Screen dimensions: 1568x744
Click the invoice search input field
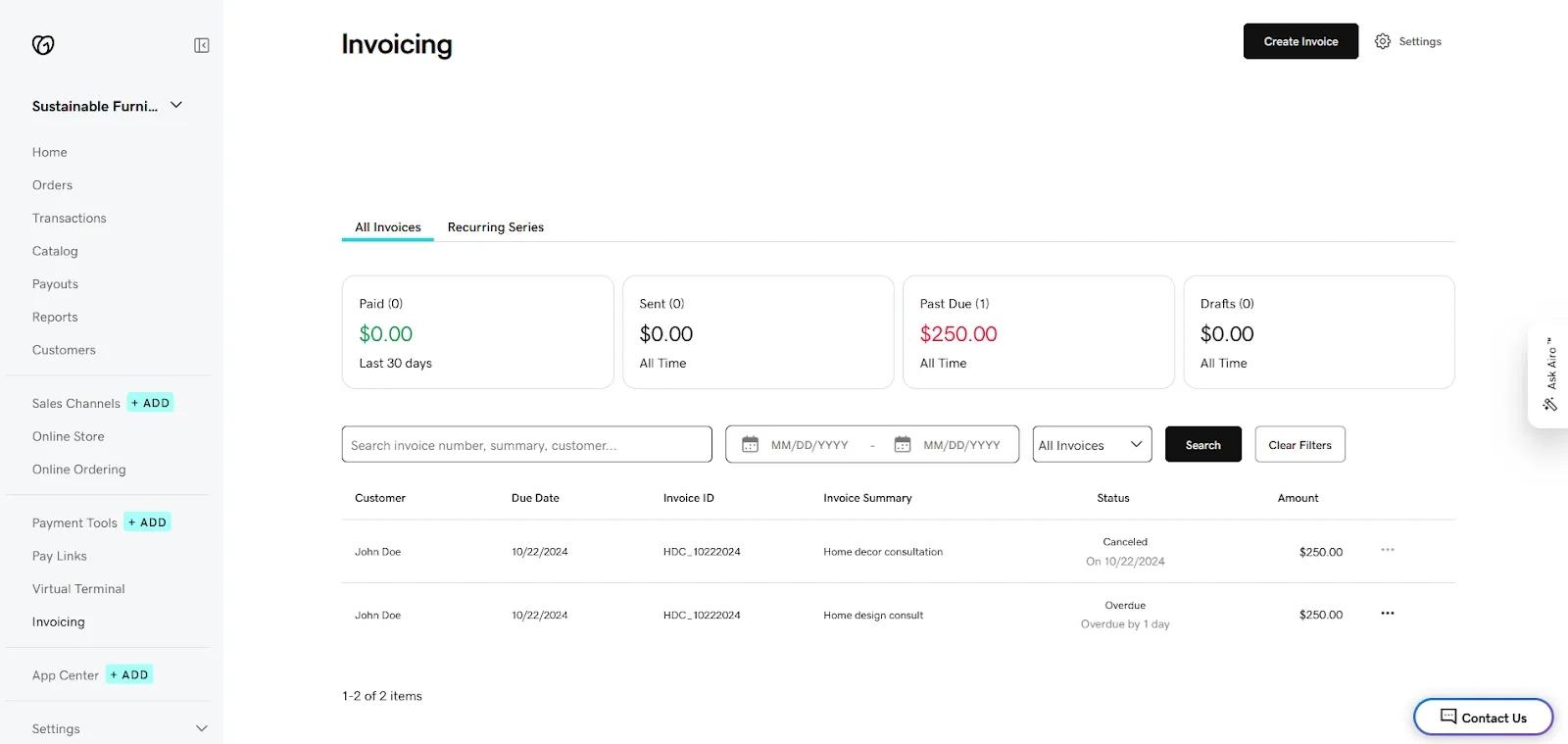click(x=526, y=445)
